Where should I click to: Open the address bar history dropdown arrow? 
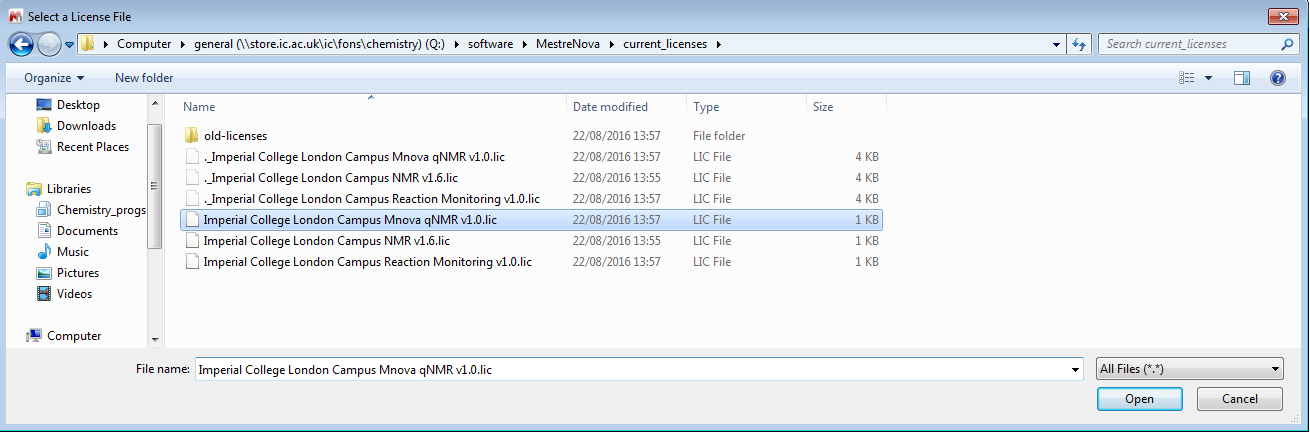pyautogui.click(x=1057, y=44)
